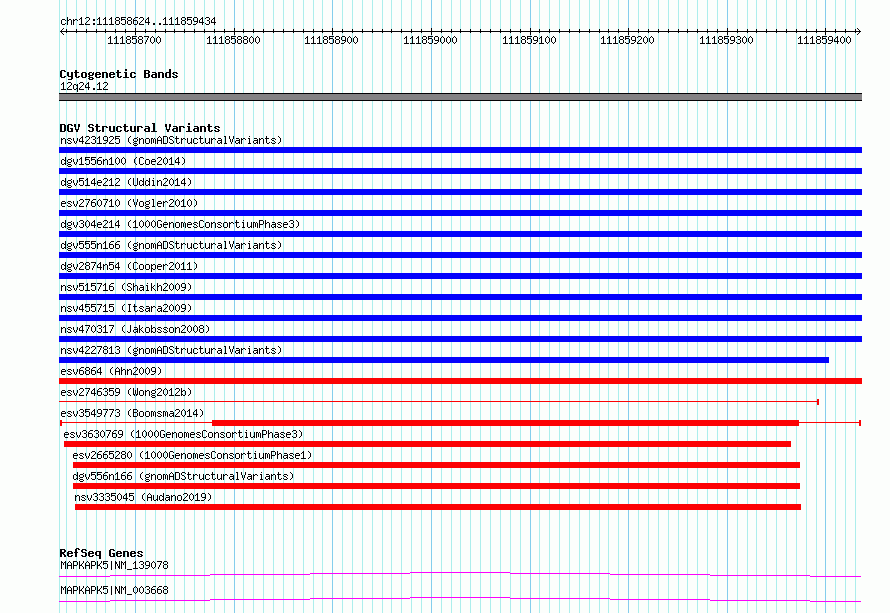Click ruler position 111859400
The image size is (890, 613).
pyautogui.click(x=824, y=40)
